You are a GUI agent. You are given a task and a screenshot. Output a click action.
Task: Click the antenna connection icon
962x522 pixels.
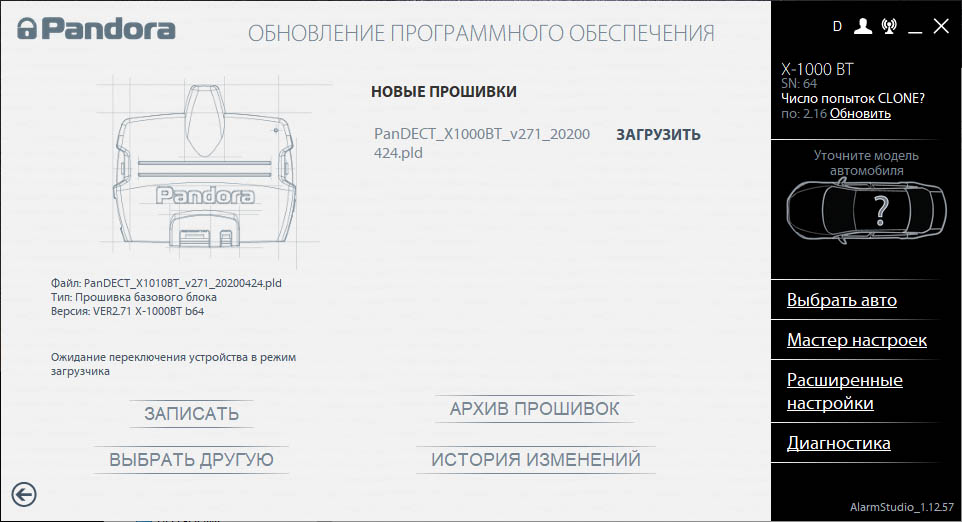click(x=889, y=27)
